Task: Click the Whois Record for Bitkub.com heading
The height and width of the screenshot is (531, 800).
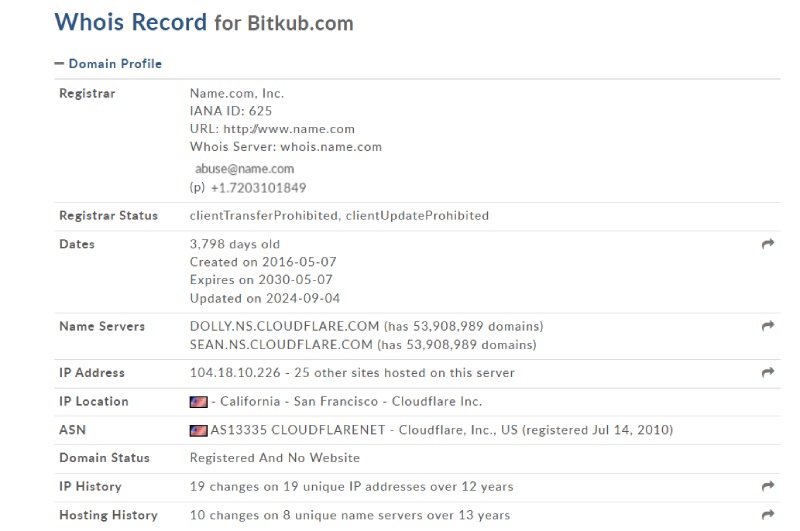Action: pos(204,22)
